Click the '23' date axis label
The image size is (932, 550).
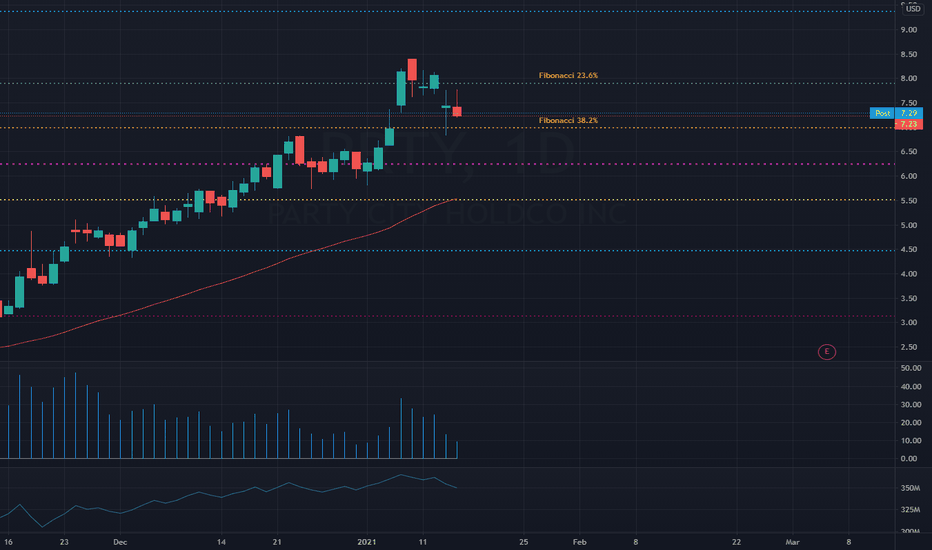click(x=64, y=542)
